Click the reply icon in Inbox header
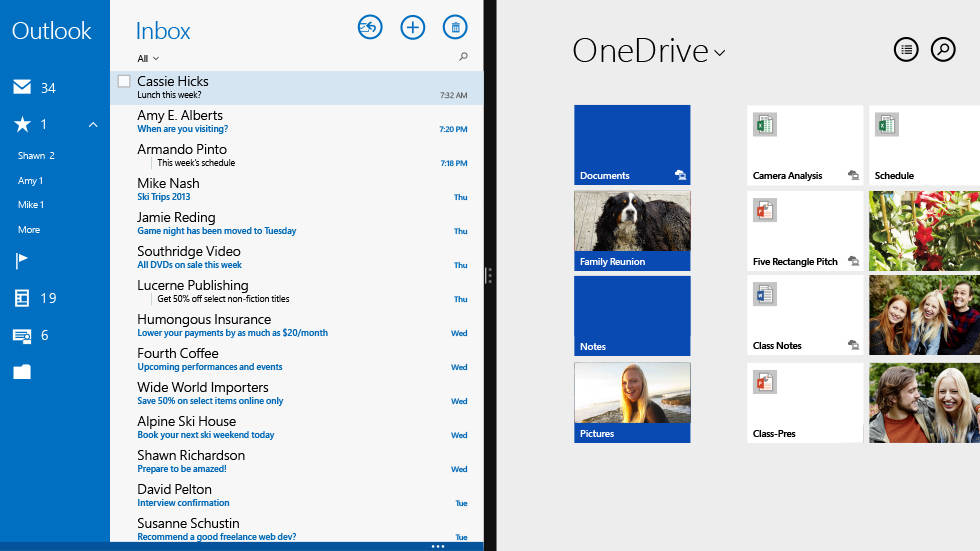980x551 pixels. tap(370, 27)
